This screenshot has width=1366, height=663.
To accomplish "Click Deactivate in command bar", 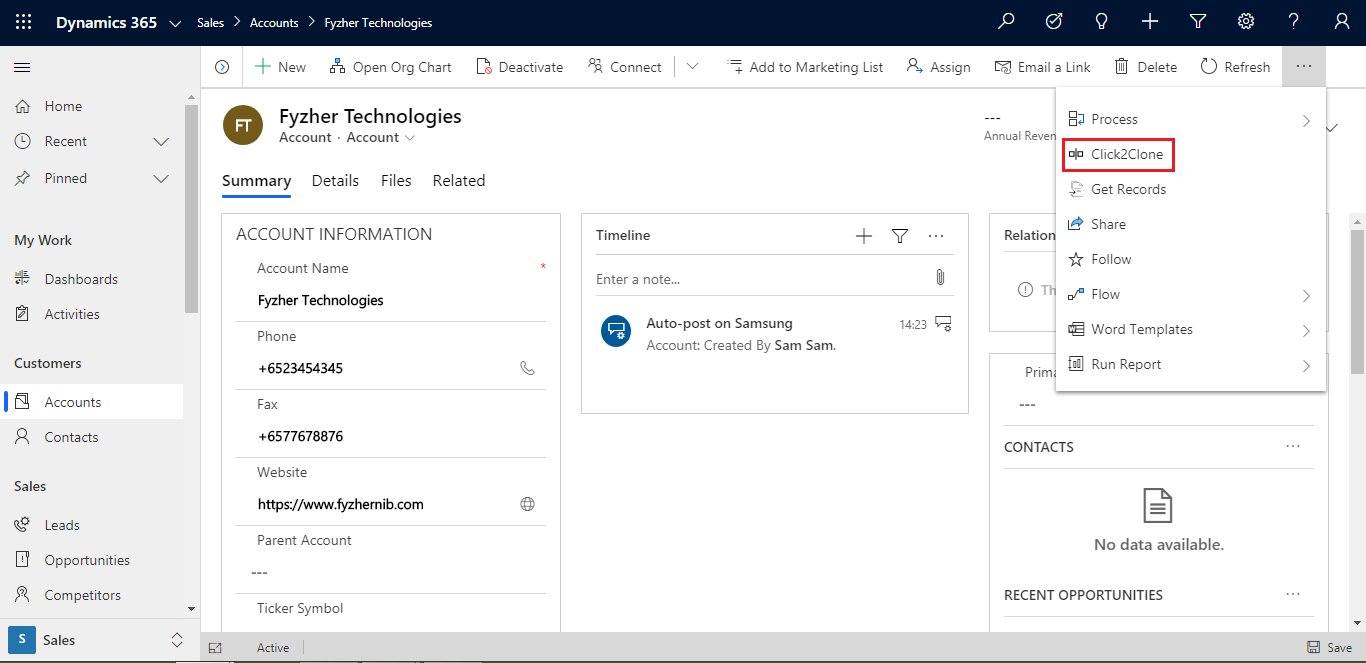I will click(x=519, y=67).
